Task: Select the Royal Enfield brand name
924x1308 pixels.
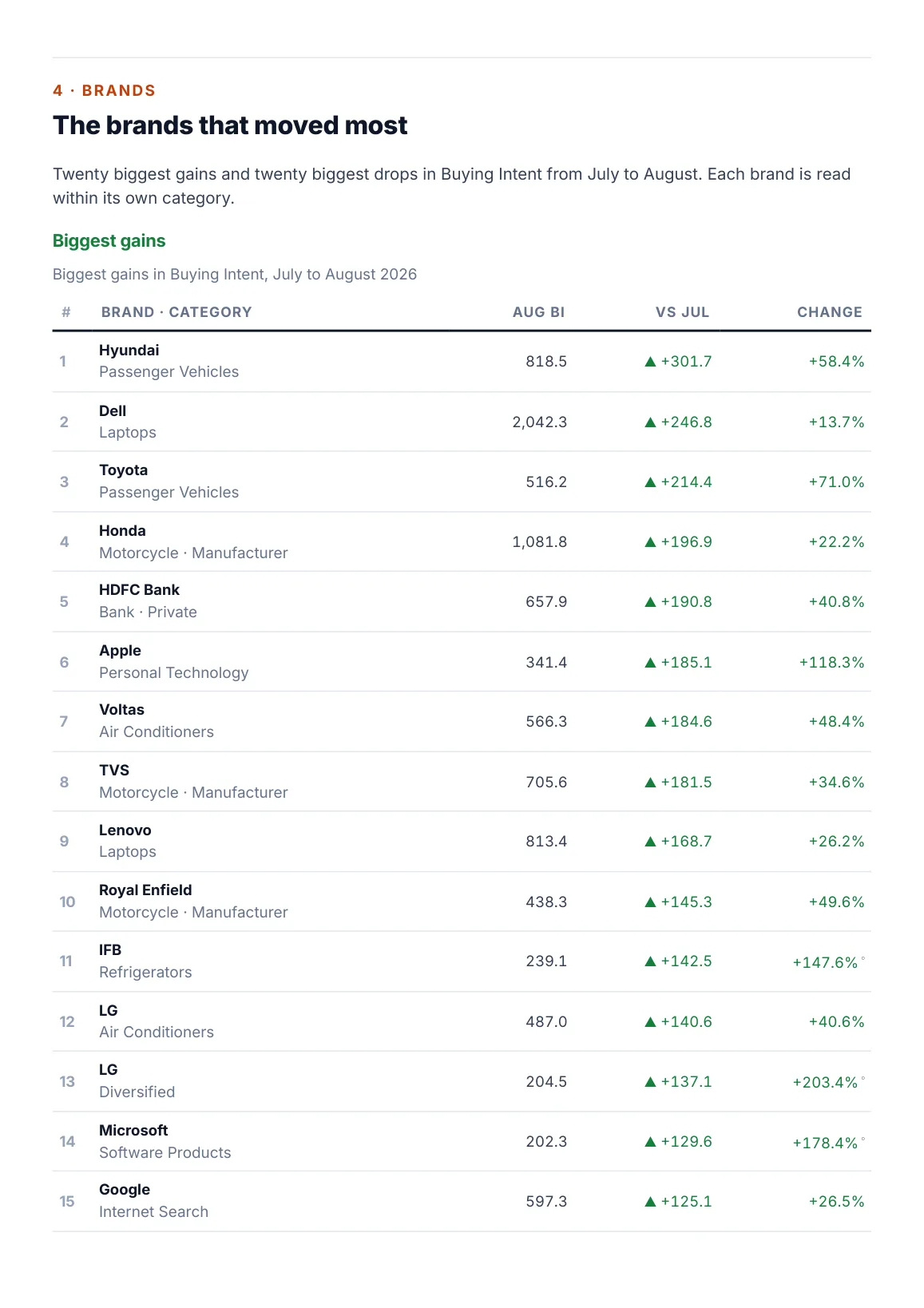Action: click(145, 890)
